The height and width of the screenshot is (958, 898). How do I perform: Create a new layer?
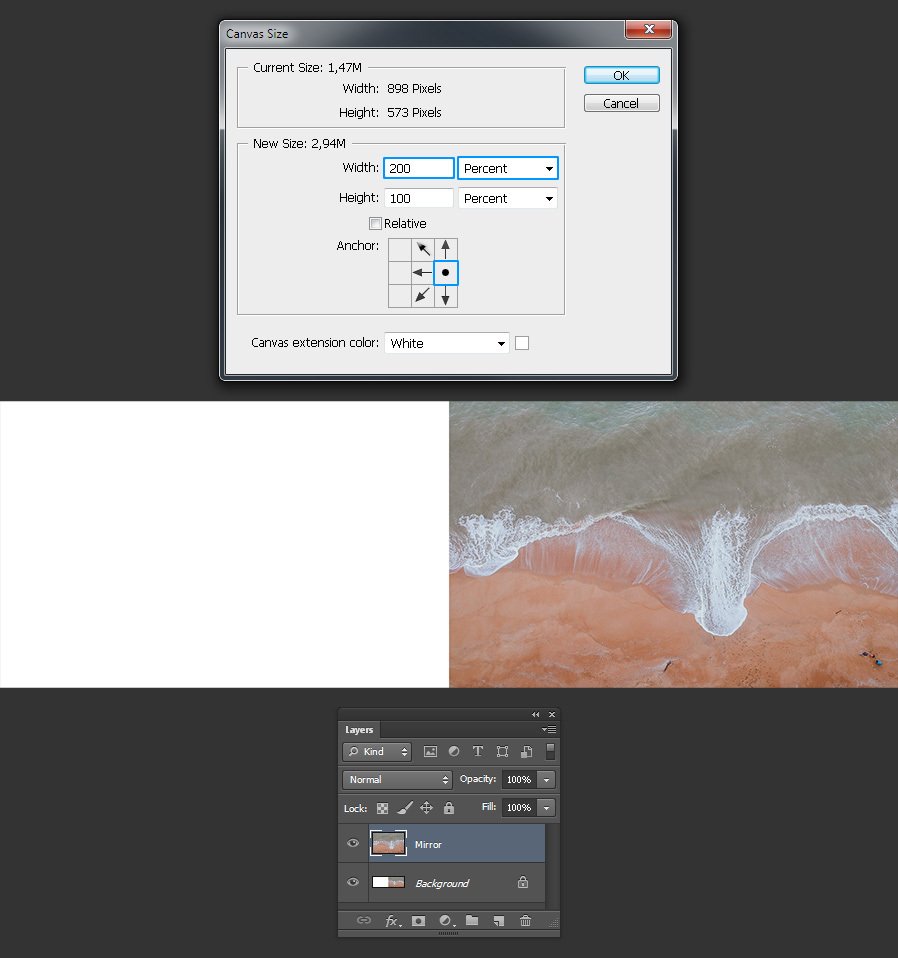coord(499,920)
